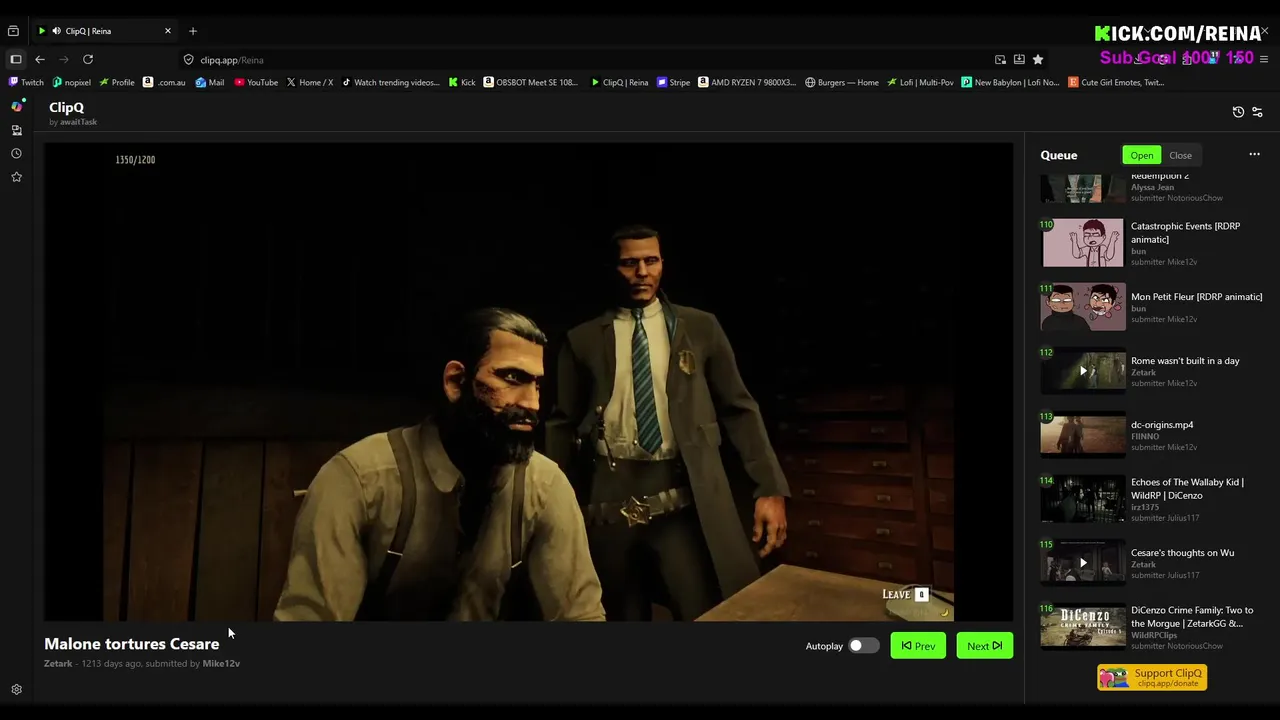This screenshot has width=1280, height=720.
Task: Select Catastrophic Events [RDRP animatic] clip
Action: pyautogui.click(x=1152, y=243)
